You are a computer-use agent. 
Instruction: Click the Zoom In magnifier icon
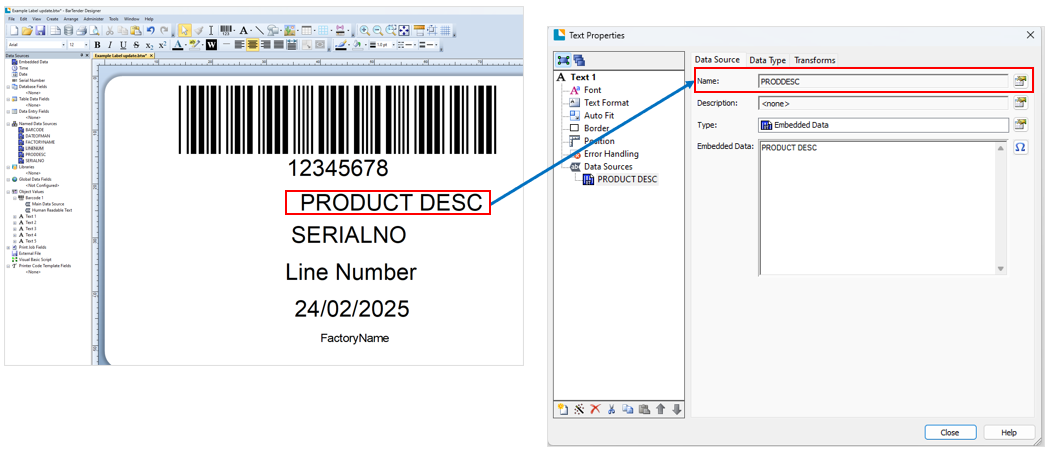click(365, 31)
